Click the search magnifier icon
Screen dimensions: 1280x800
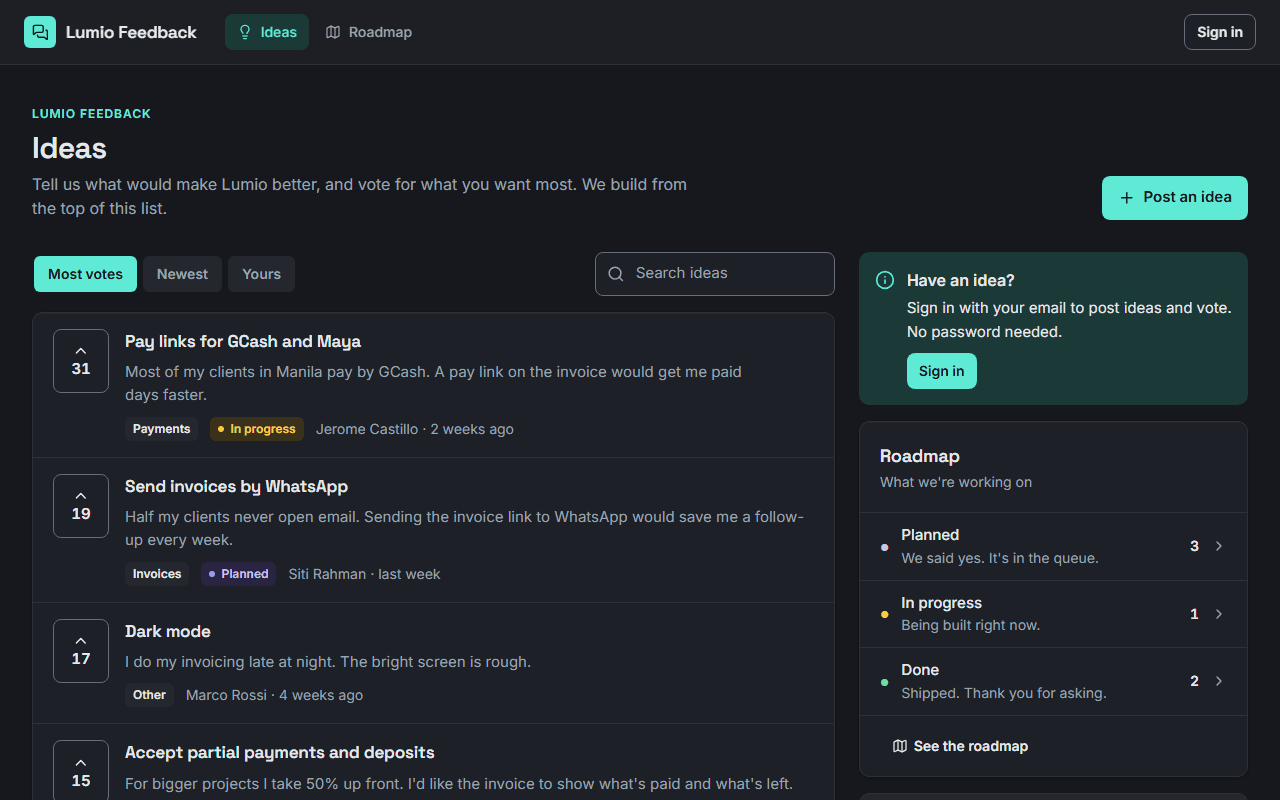616,274
